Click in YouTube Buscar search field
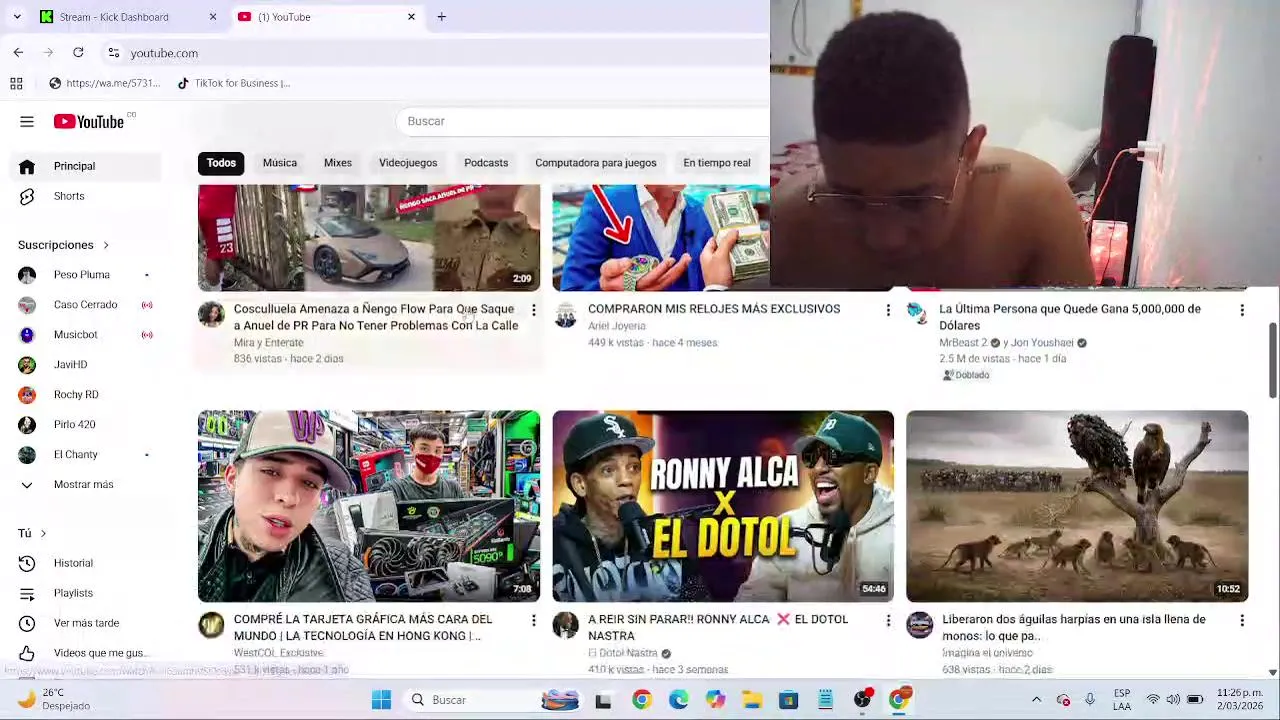Screen dimensions: 1280x720 coord(583,121)
